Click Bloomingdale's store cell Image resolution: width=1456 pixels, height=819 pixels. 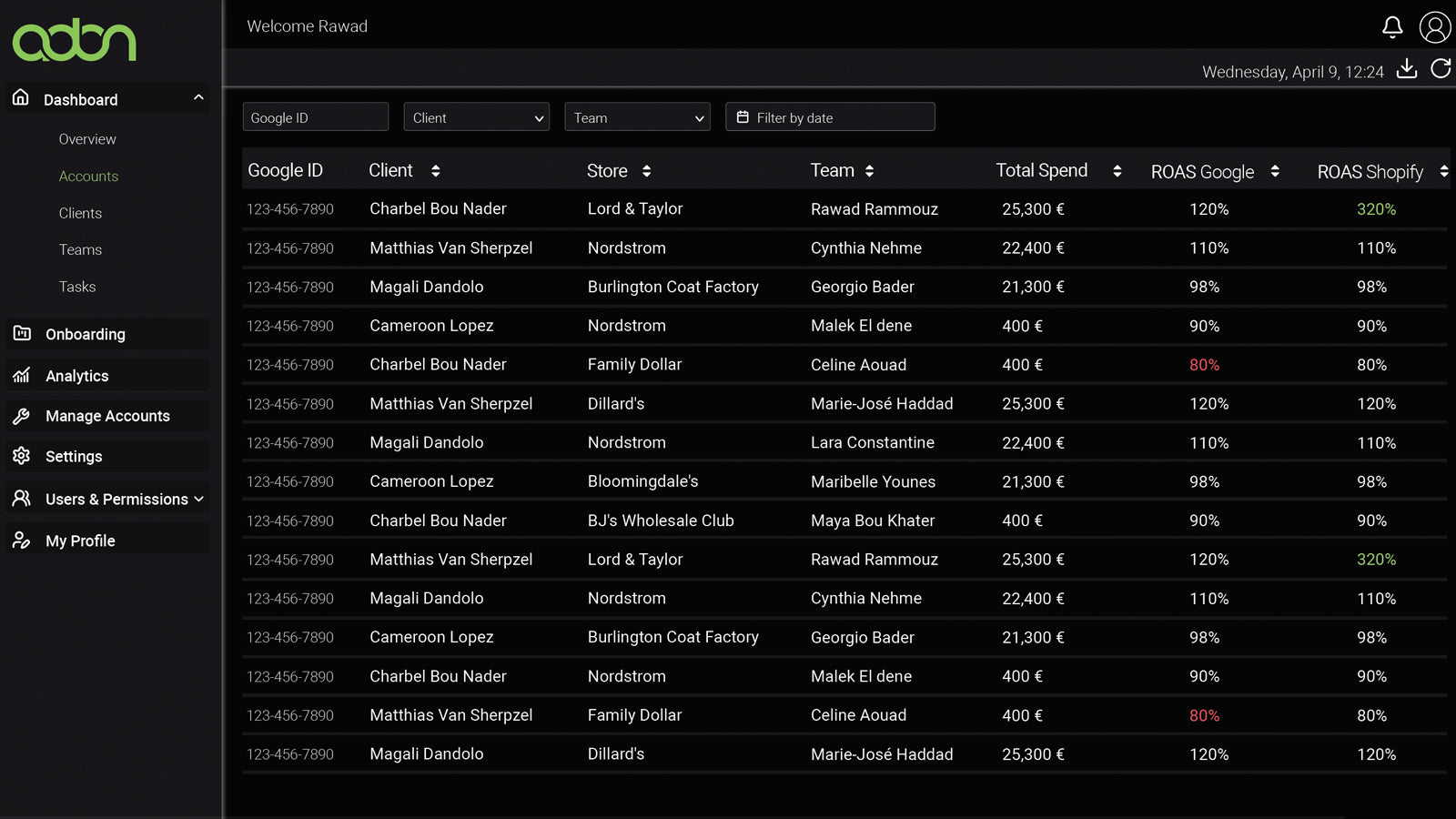pyautogui.click(x=642, y=481)
